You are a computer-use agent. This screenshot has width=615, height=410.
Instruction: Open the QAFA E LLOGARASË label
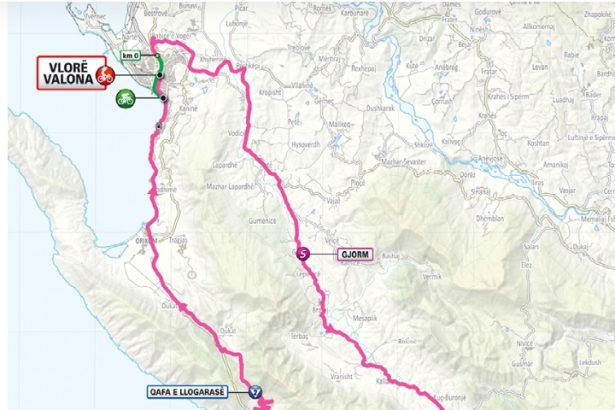187,392
